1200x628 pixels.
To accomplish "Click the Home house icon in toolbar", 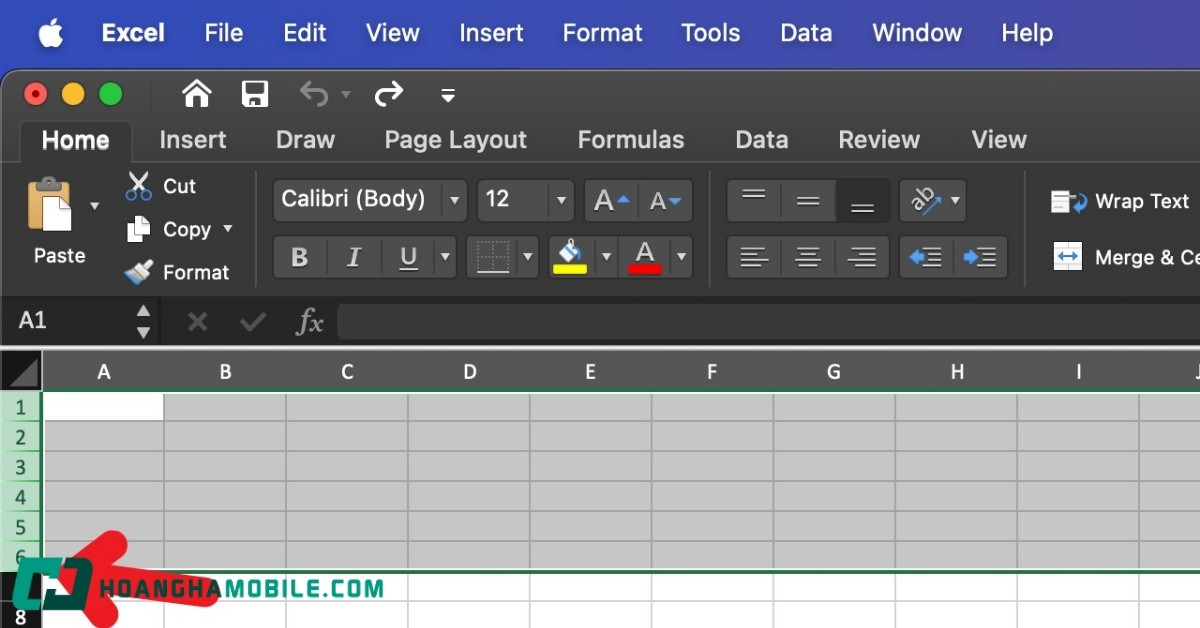I will click(x=197, y=95).
